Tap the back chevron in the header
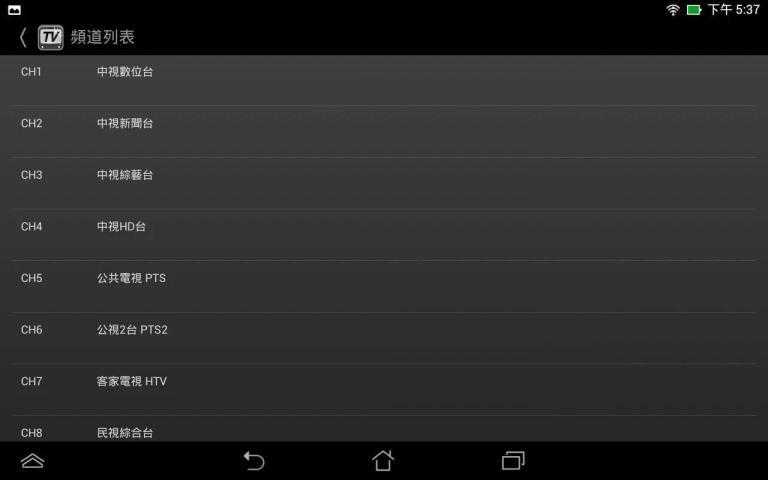Screen dimensions: 768x480 point(23,37)
